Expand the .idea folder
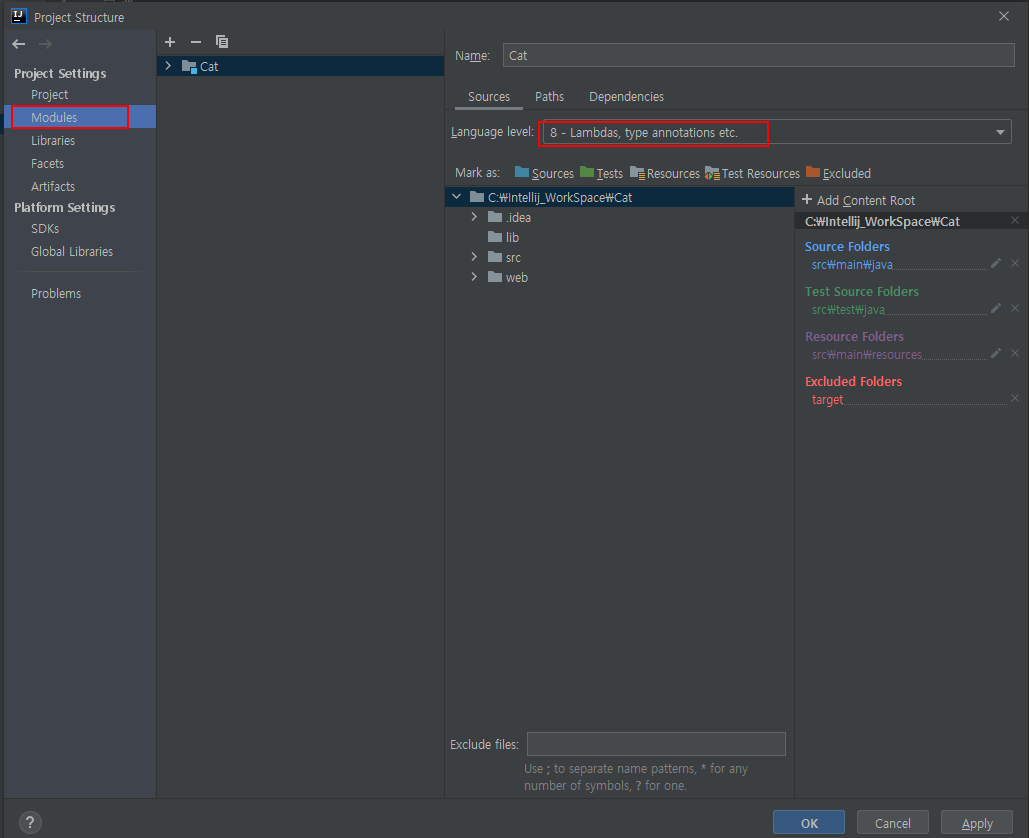The height and width of the screenshot is (838, 1029). pos(474,217)
